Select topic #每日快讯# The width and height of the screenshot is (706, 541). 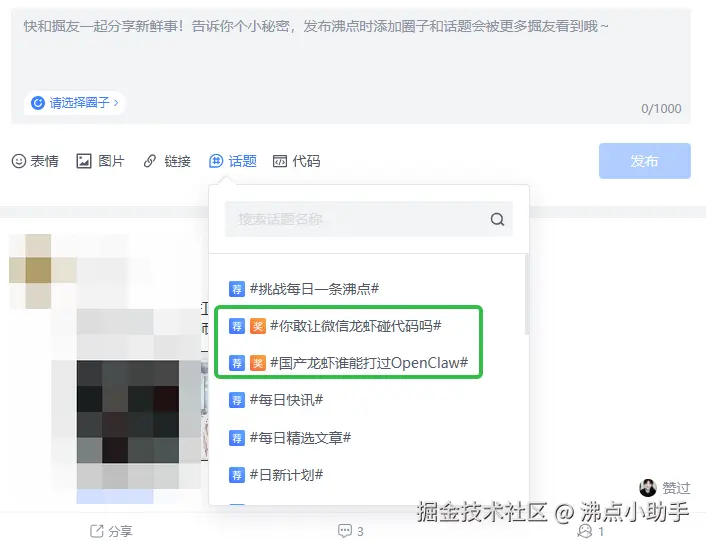click(286, 400)
